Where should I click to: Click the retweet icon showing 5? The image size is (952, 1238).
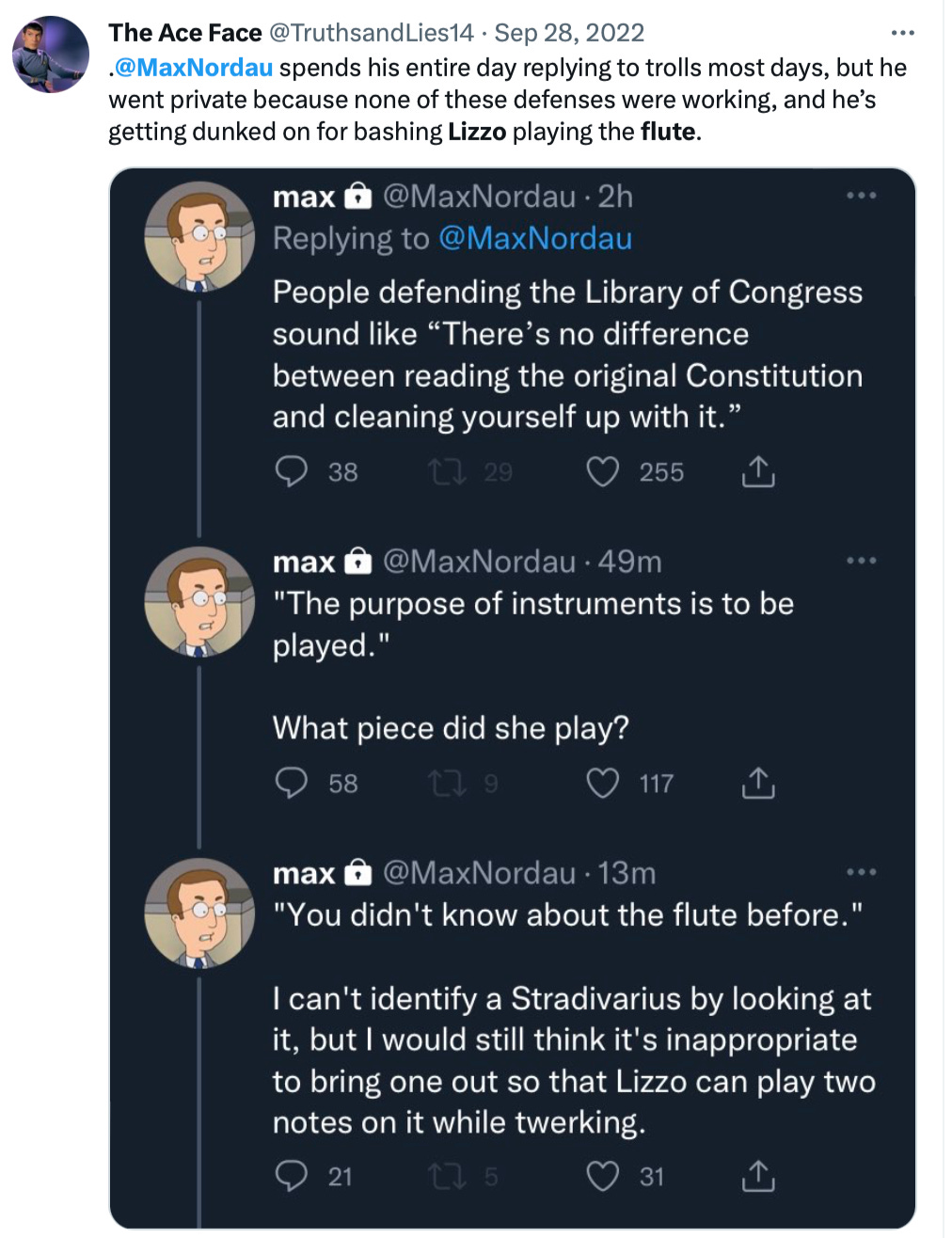pos(447,1176)
